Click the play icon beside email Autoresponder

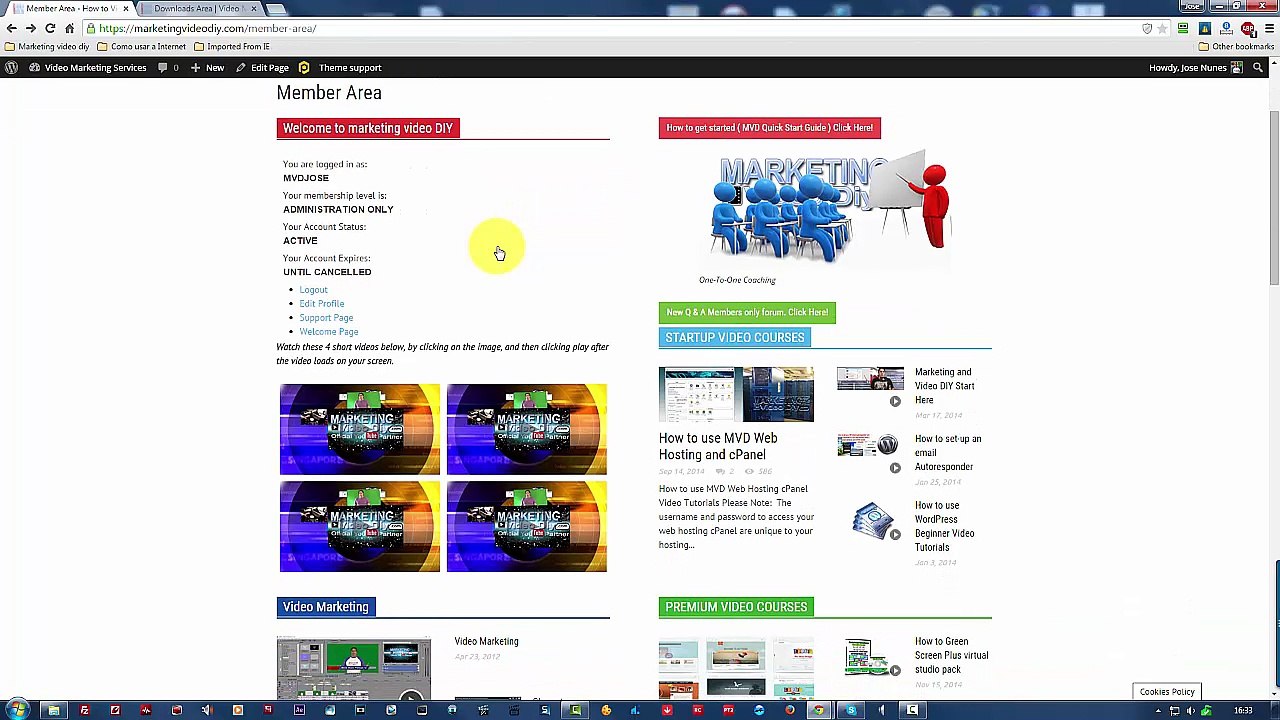(x=895, y=468)
